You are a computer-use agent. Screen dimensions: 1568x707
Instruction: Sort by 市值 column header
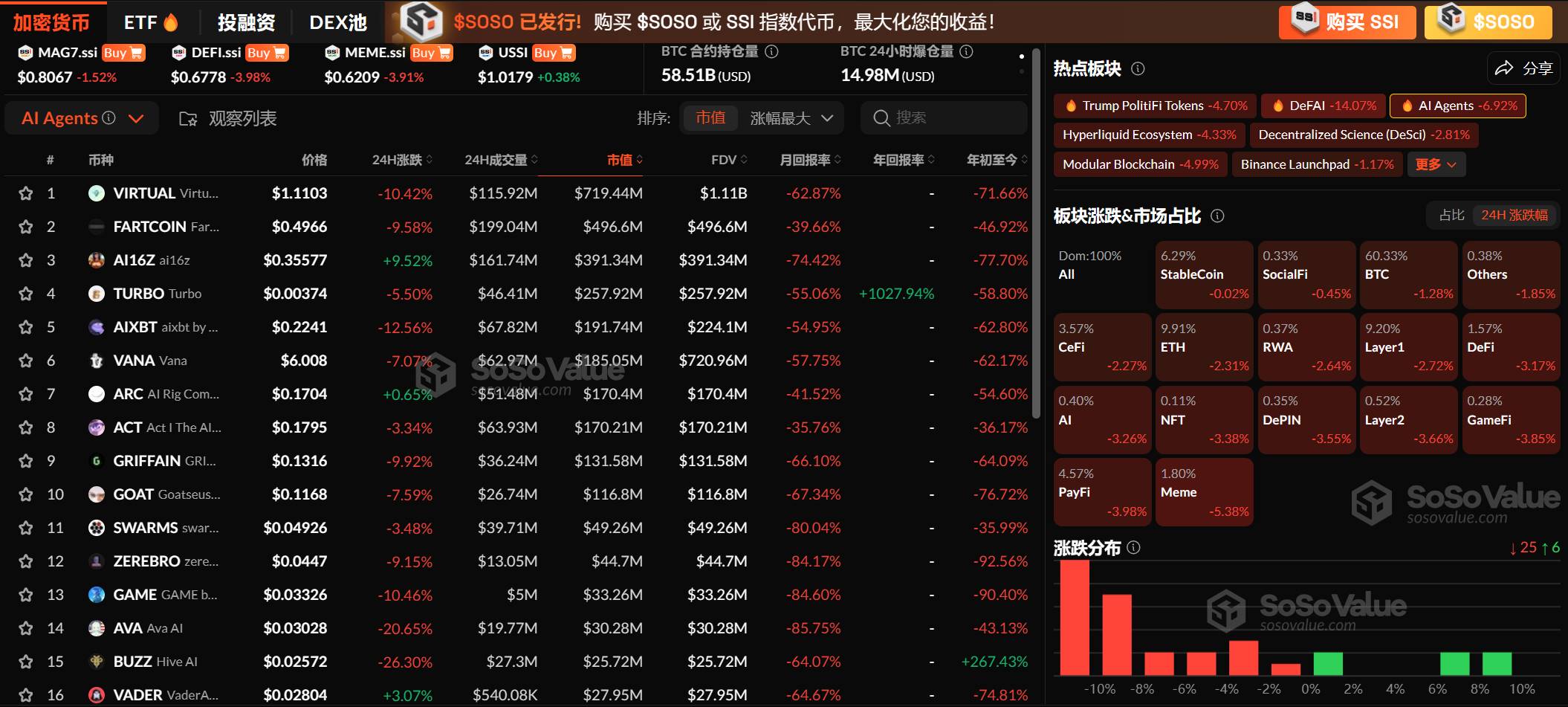(x=624, y=160)
